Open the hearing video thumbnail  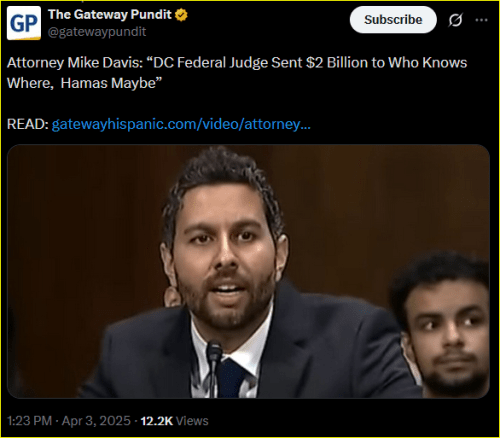pyautogui.click(x=248, y=271)
